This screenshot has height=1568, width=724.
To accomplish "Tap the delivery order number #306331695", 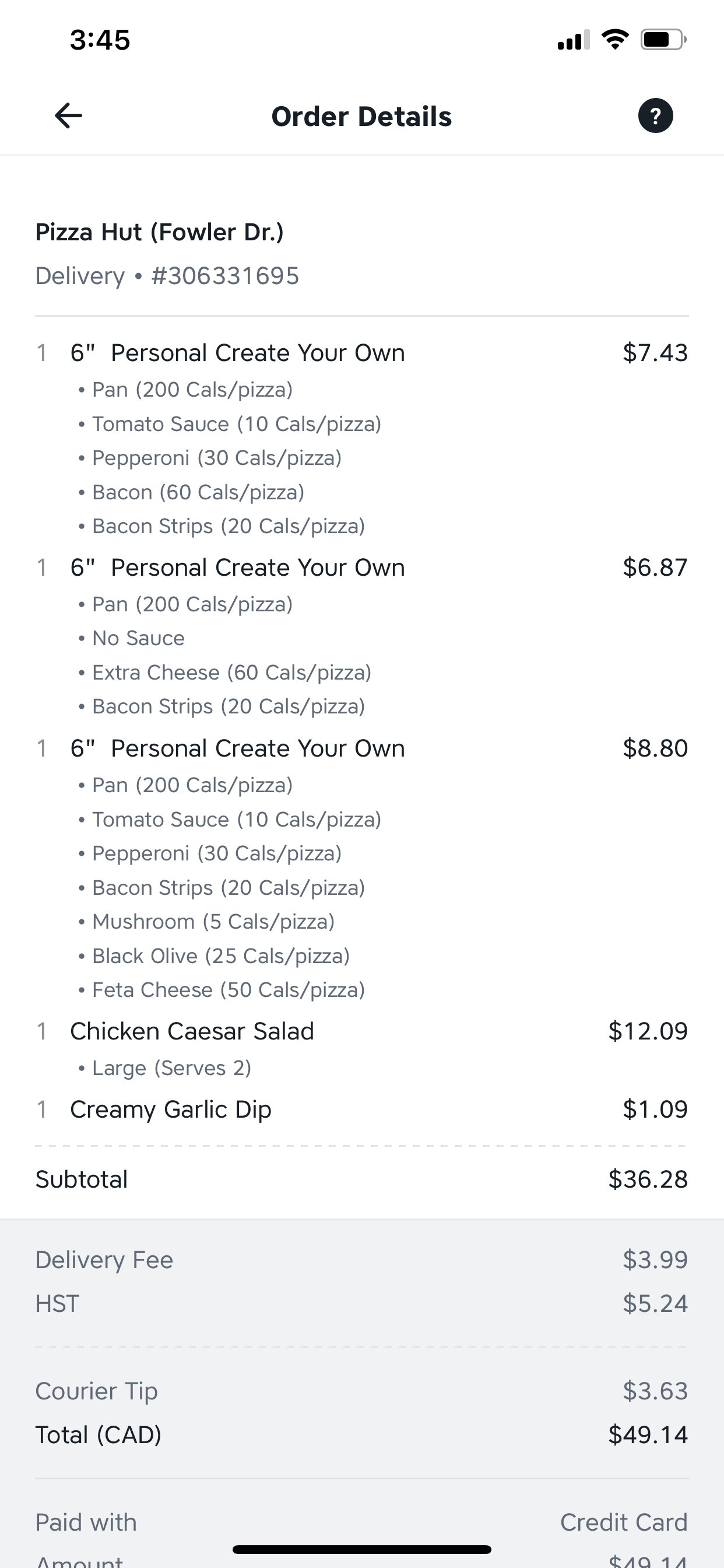I will click(x=225, y=276).
